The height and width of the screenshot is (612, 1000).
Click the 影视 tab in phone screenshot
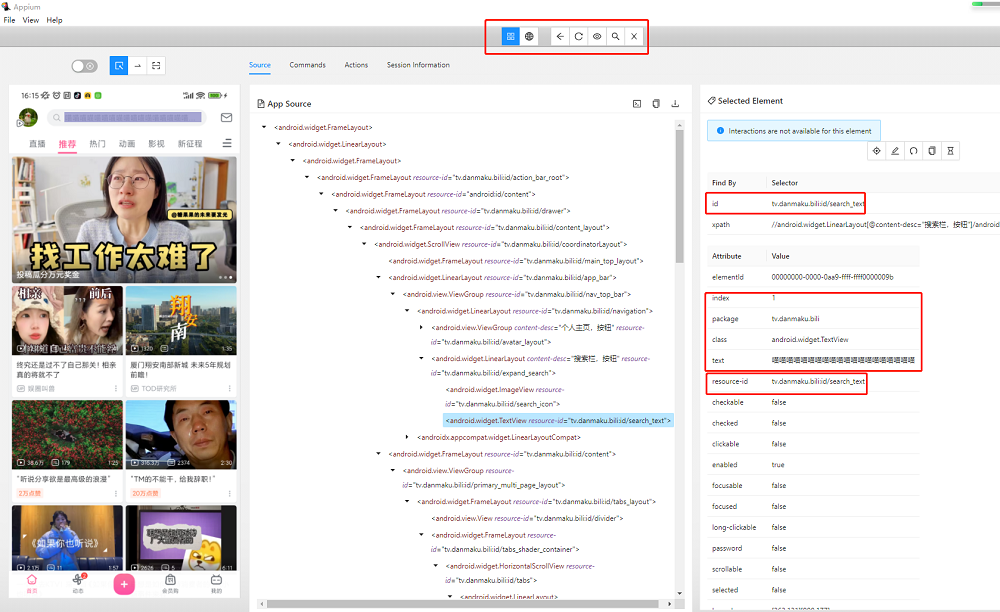(156, 144)
